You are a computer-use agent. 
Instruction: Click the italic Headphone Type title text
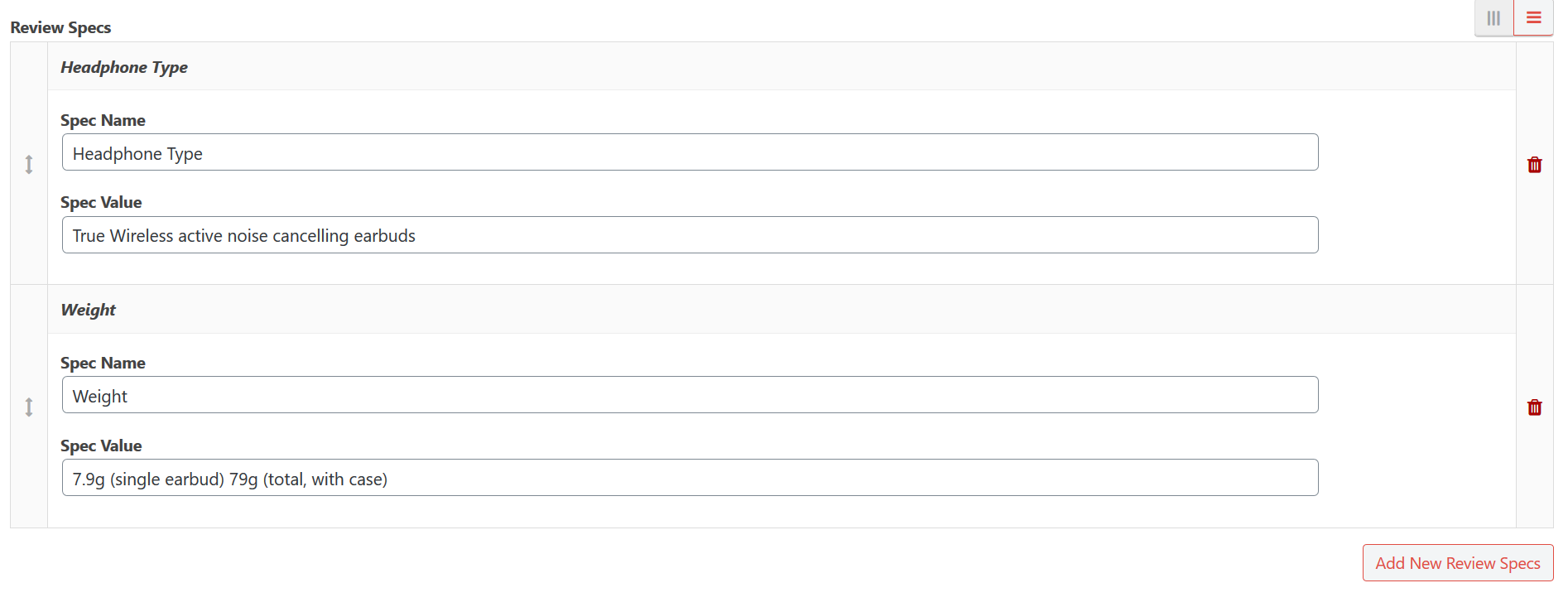point(124,67)
